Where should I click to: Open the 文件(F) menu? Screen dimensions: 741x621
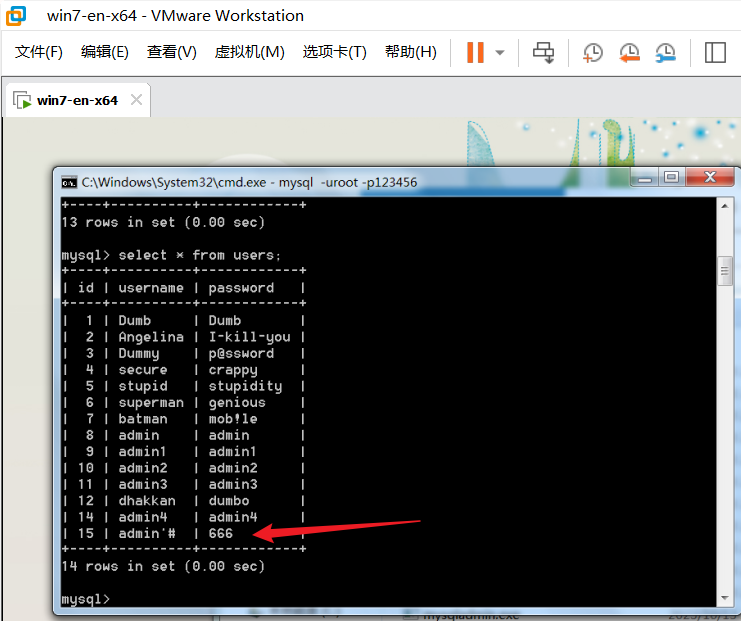[x=38, y=52]
